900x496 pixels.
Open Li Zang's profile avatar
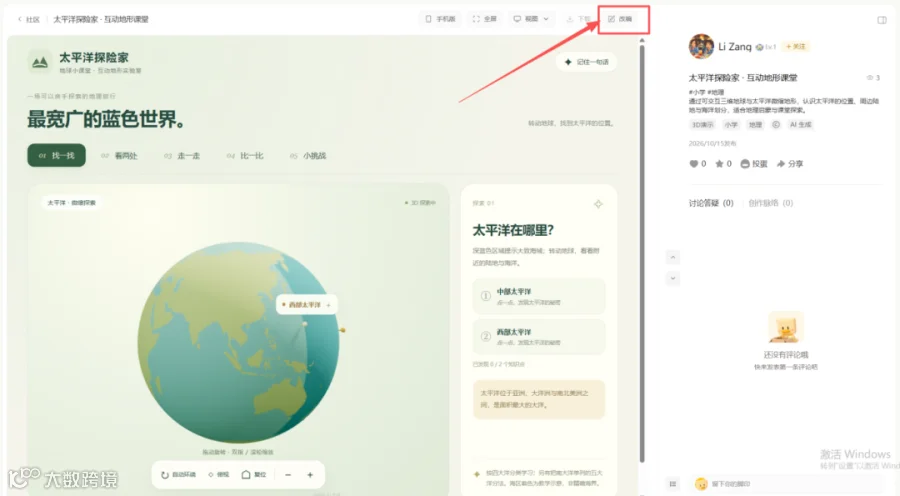pos(701,46)
